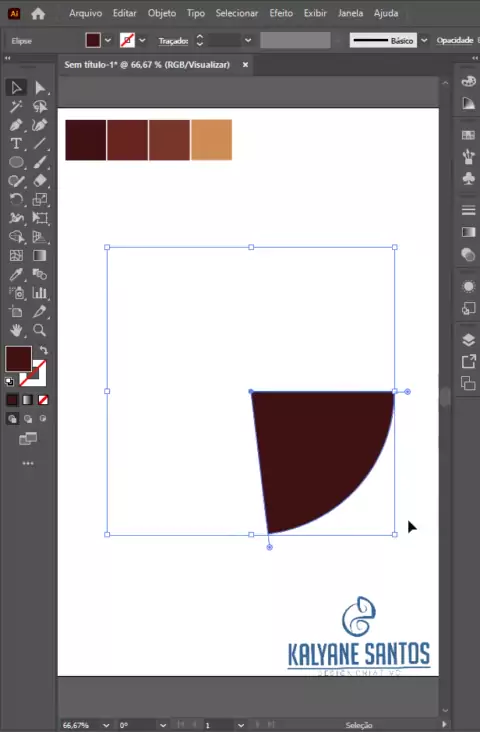Image resolution: width=480 pixels, height=732 pixels.
Task: Select the Eyedropper tool
Action: [16, 274]
